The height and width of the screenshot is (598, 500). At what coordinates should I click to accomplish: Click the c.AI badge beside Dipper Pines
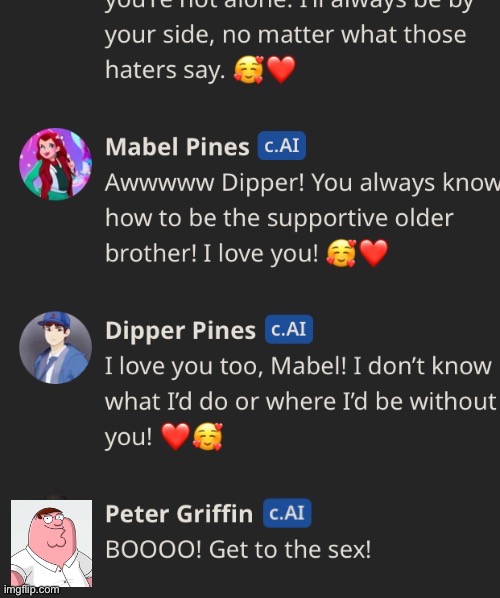click(x=289, y=330)
